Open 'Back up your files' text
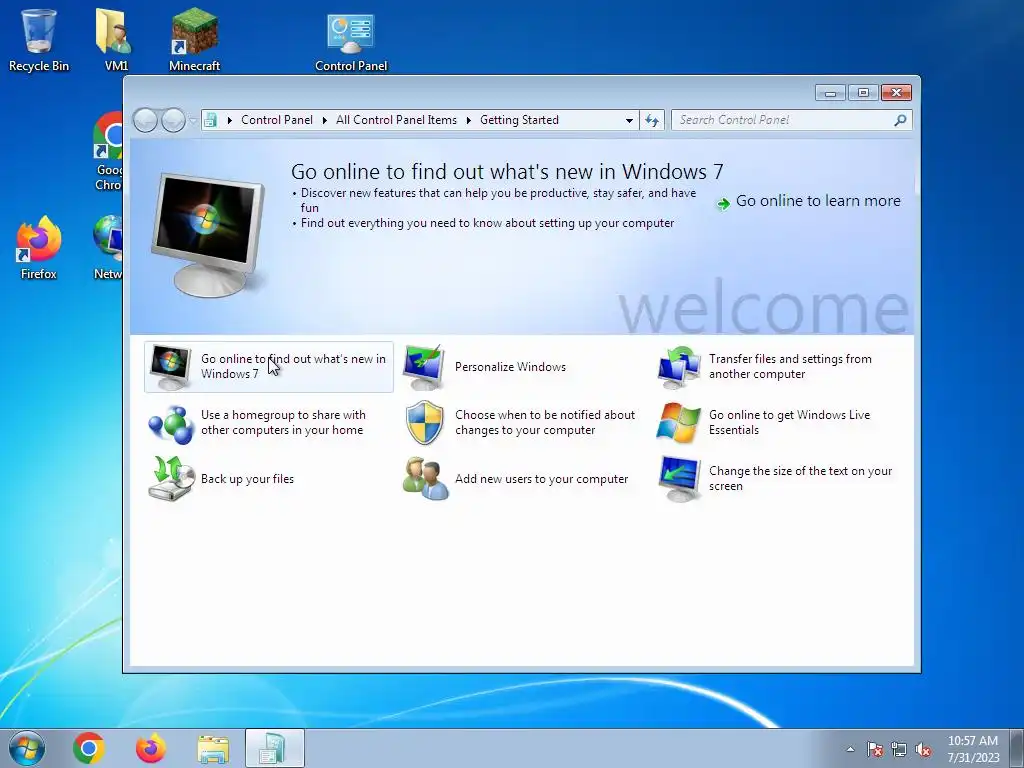The image size is (1024, 768). (247, 479)
